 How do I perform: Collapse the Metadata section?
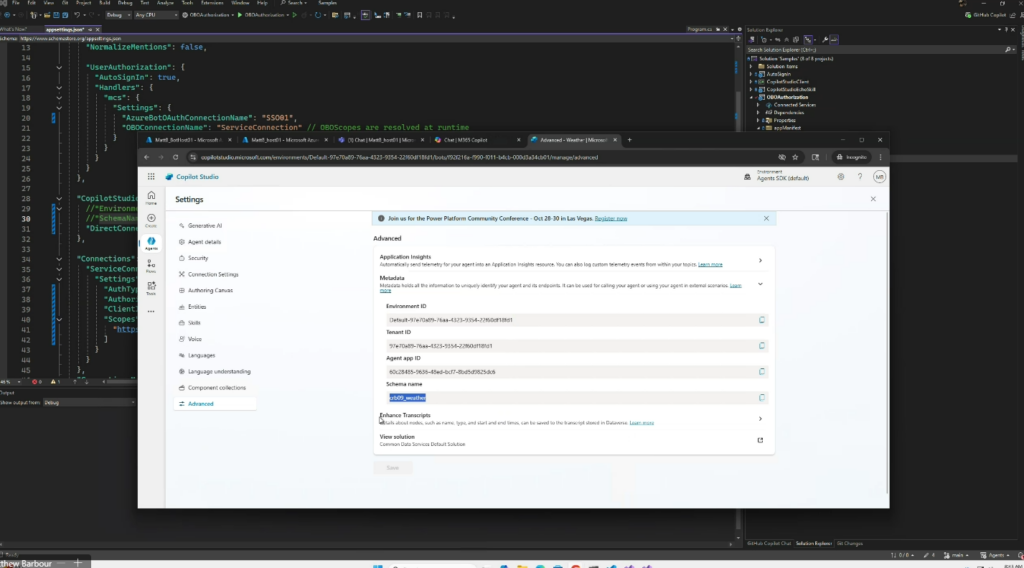tap(760, 284)
